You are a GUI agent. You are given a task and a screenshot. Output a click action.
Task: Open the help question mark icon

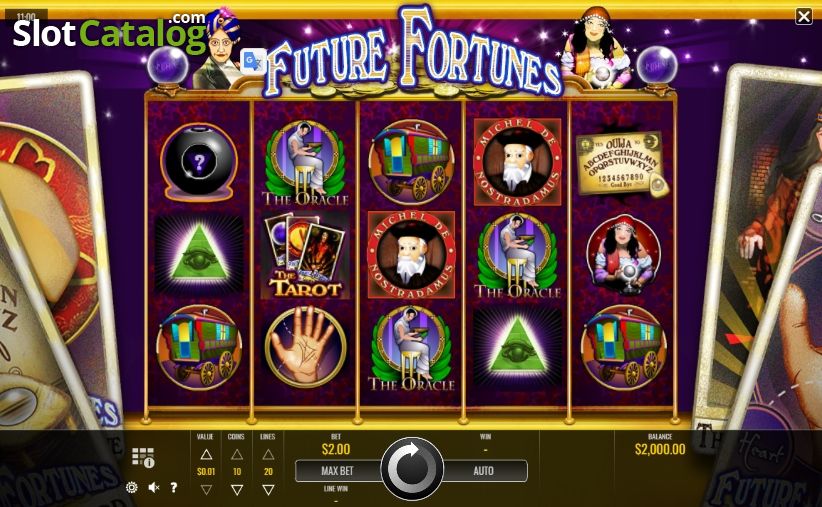[x=174, y=488]
